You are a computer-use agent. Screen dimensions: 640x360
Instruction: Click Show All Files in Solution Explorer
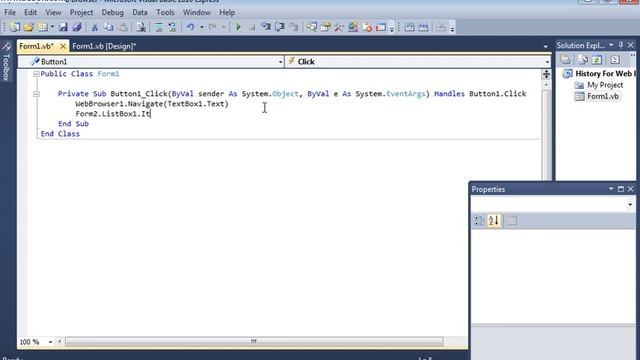583,60
